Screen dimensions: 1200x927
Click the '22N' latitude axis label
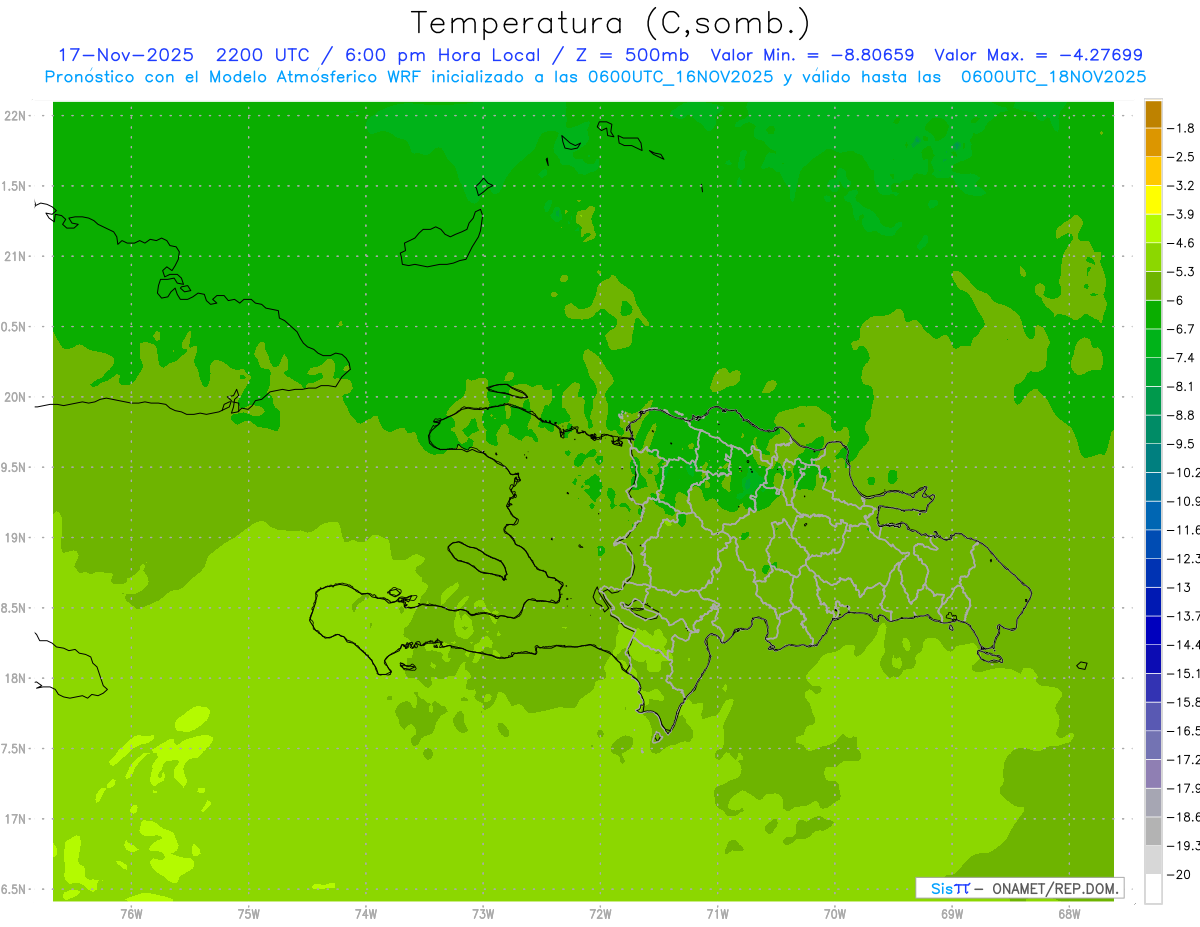pyautogui.click(x=17, y=116)
